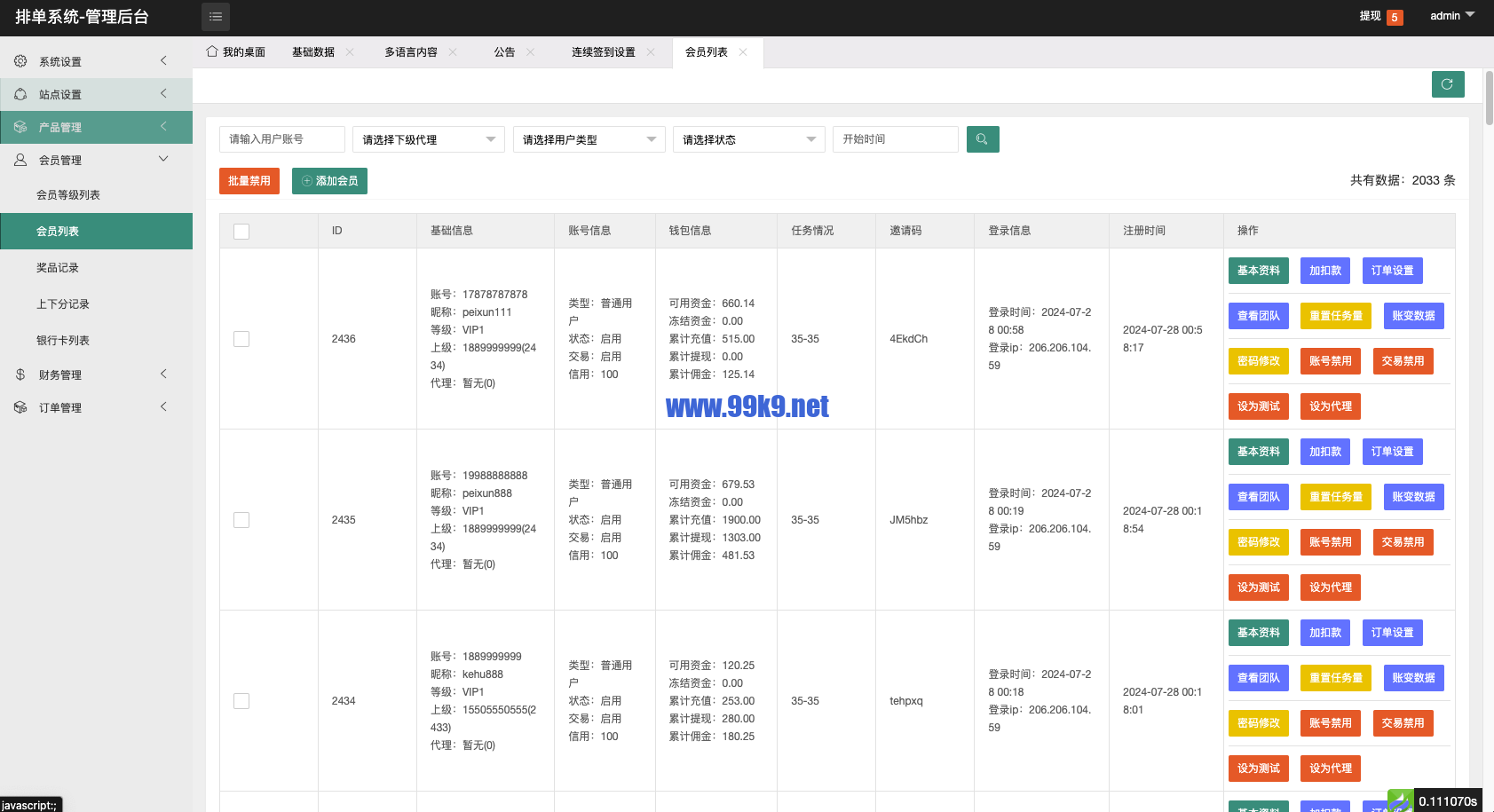Screen dimensions: 1494x812
Task: Click 账号禁用 for member 2436
Action: [x=1331, y=361]
